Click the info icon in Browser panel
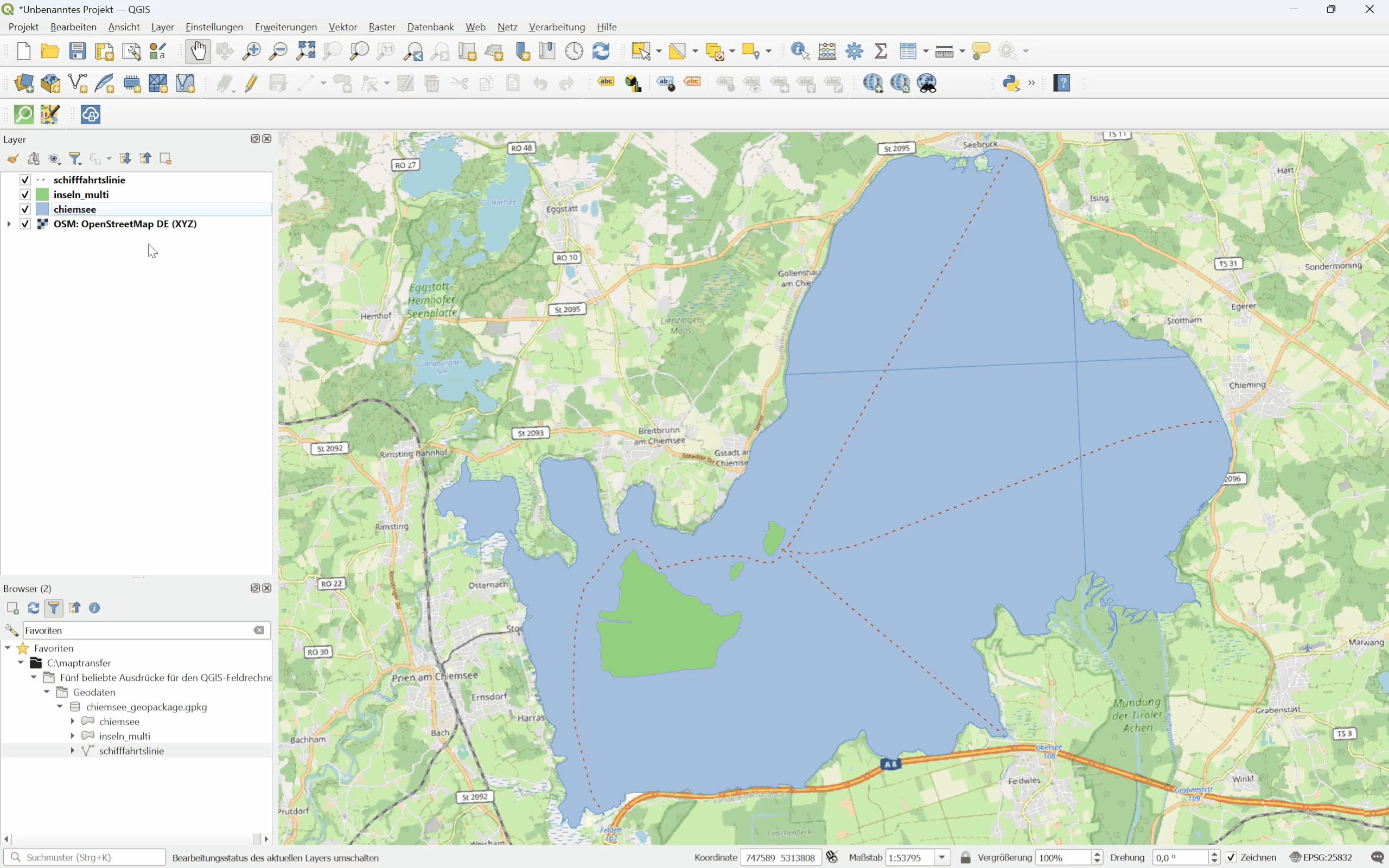 point(95,608)
